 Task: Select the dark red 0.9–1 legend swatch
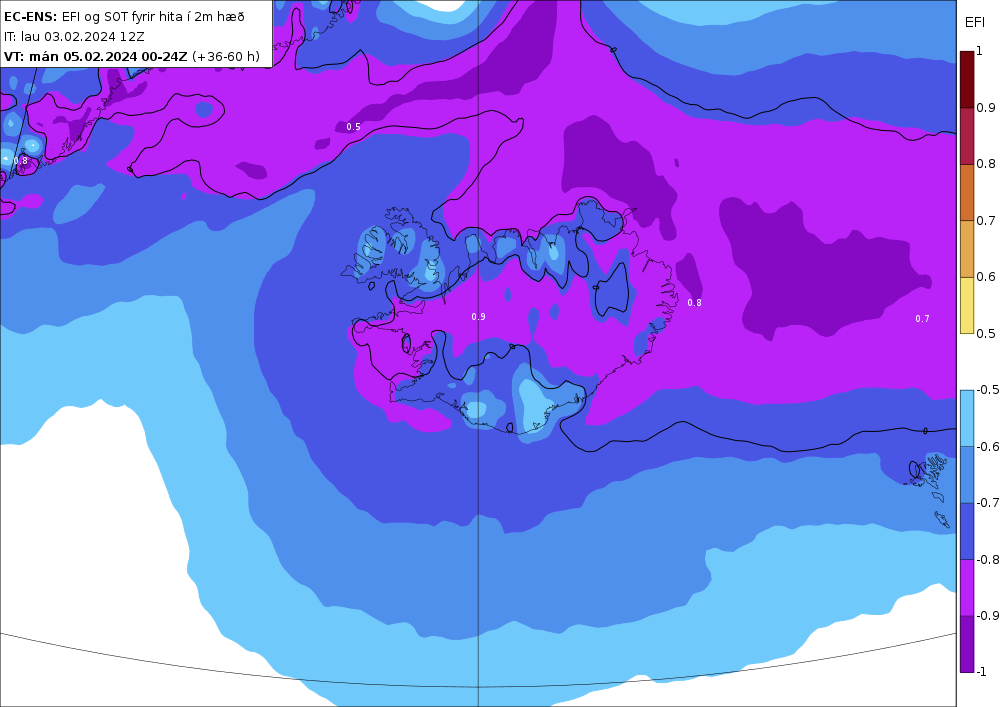point(967,80)
